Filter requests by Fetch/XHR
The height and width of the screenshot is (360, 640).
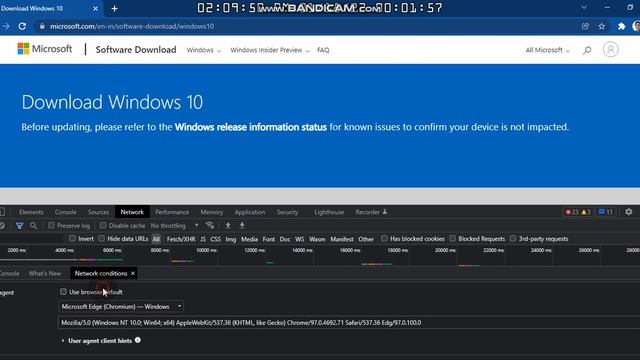(181, 239)
